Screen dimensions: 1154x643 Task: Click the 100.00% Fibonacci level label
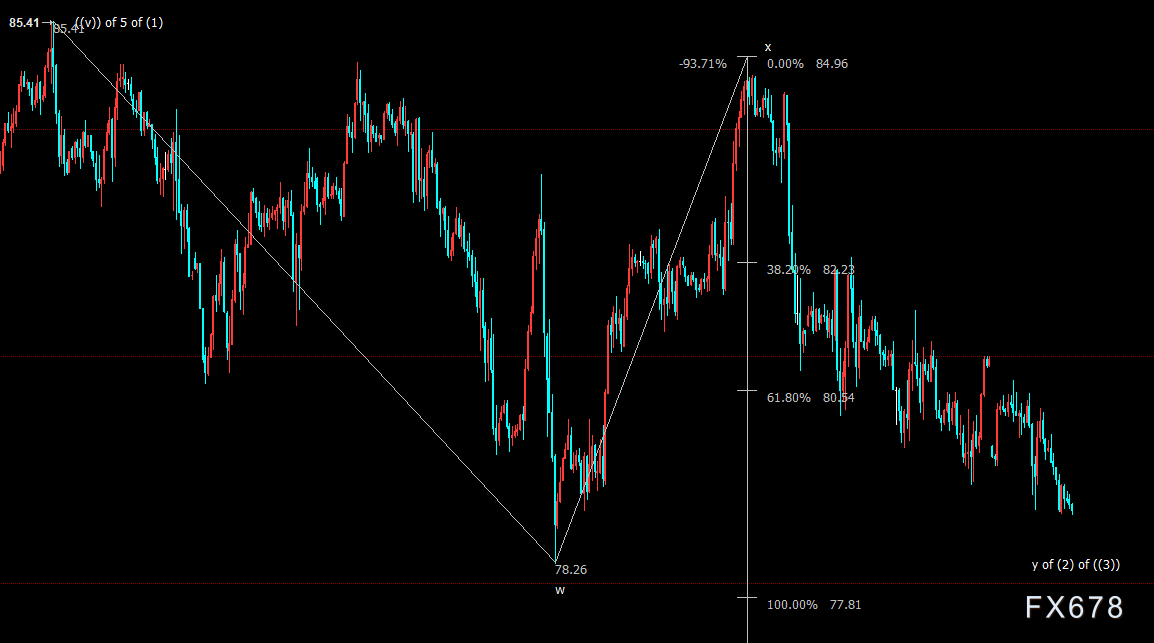click(x=792, y=605)
